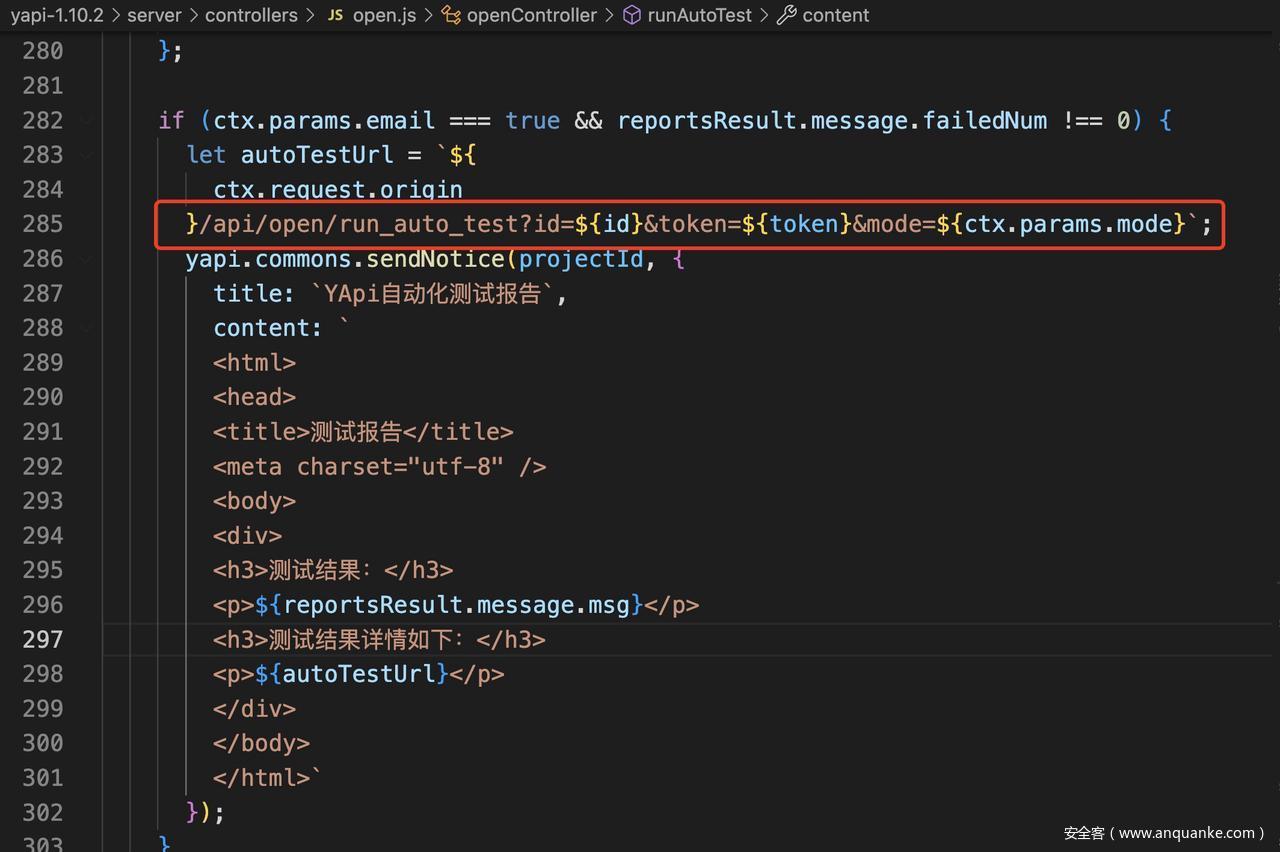Click the openController class symbol icon
Image resolution: width=1280 pixels, height=852 pixels.
(x=452, y=15)
